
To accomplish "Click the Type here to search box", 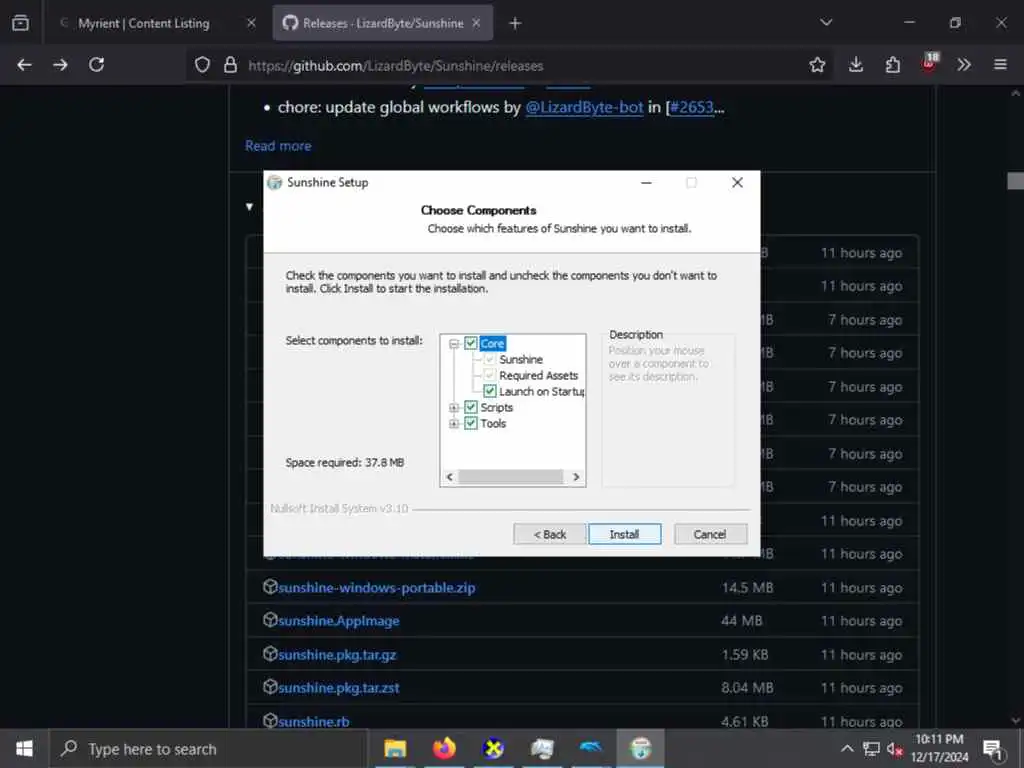I will pos(209,749).
